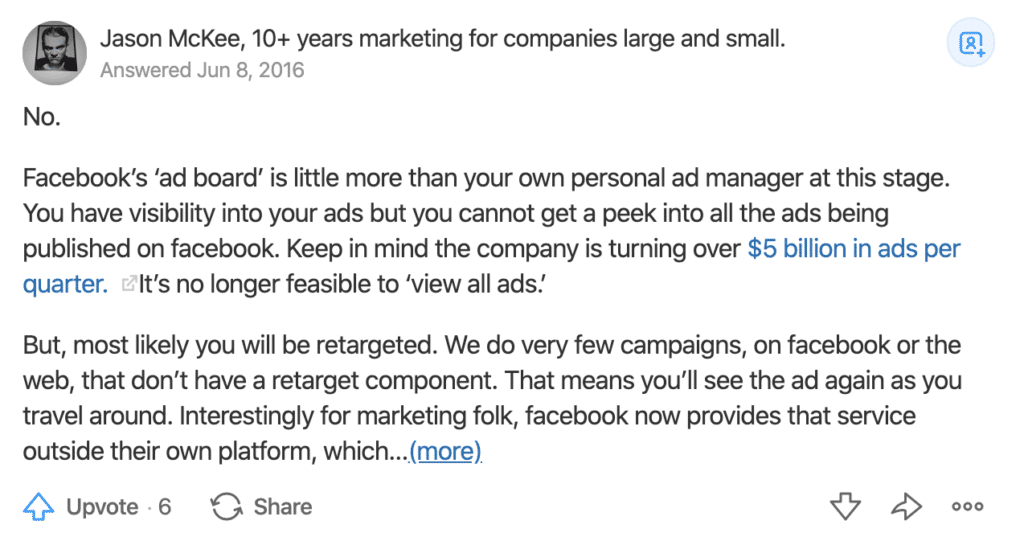The image size is (1024, 537).
Task: Open the three-dot more options menu
Action: (x=967, y=506)
